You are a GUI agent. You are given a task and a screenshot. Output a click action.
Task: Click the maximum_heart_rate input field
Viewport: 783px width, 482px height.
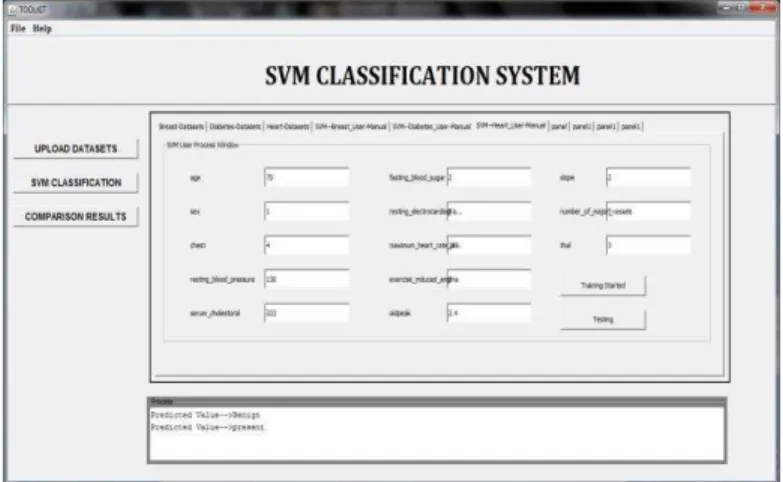(489, 245)
